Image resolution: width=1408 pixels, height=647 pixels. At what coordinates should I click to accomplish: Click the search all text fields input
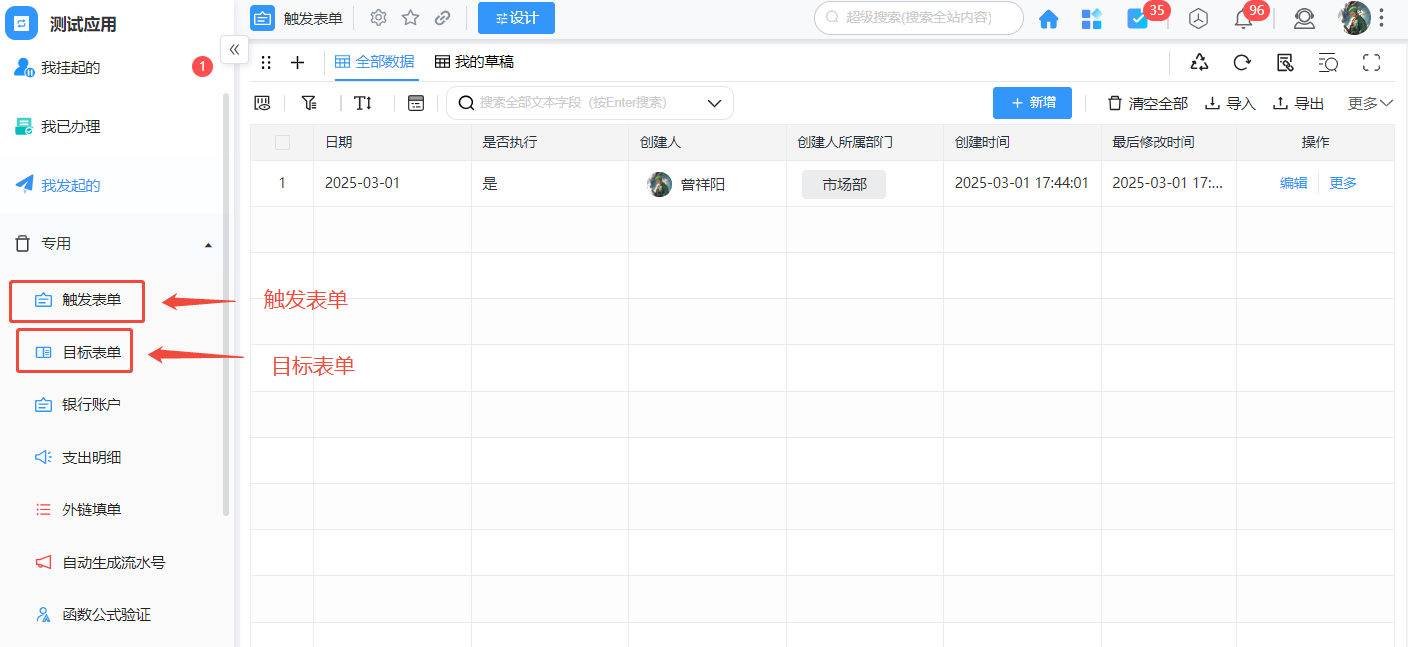(580, 103)
